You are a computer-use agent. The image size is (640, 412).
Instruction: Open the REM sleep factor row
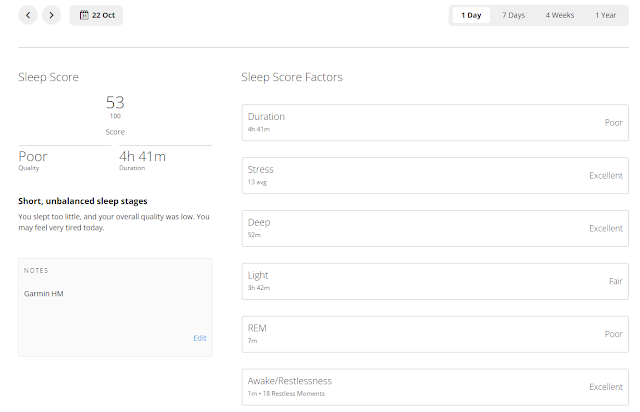pos(435,334)
